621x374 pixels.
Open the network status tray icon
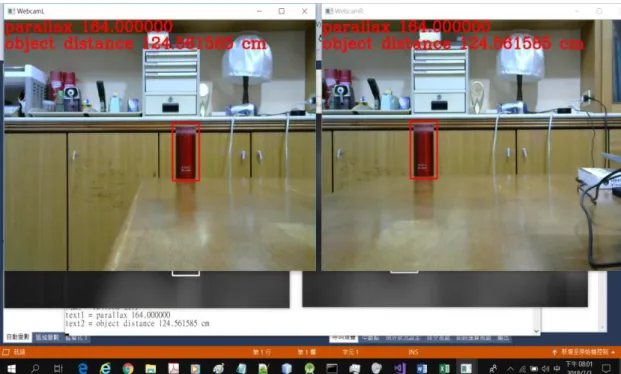[x=522, y=368]
